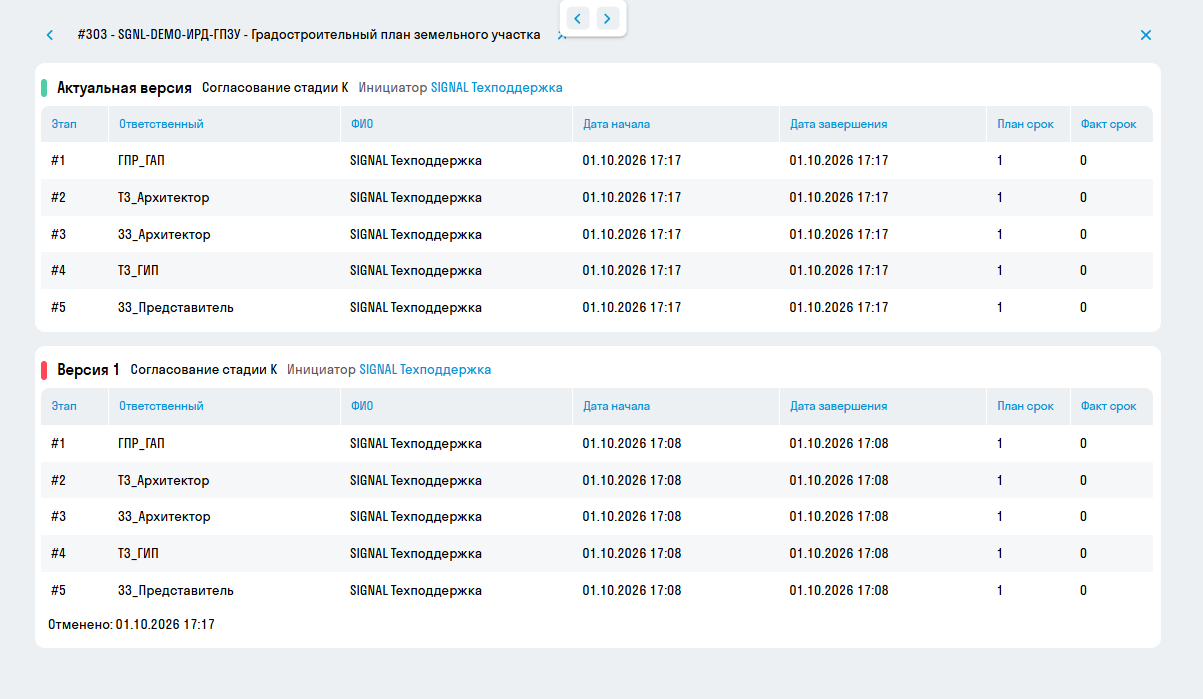This screenshot has width=1203, height=699.
Task: Click Согласование стадии К label in Актуальная версия
Action: tap(275, 88)
